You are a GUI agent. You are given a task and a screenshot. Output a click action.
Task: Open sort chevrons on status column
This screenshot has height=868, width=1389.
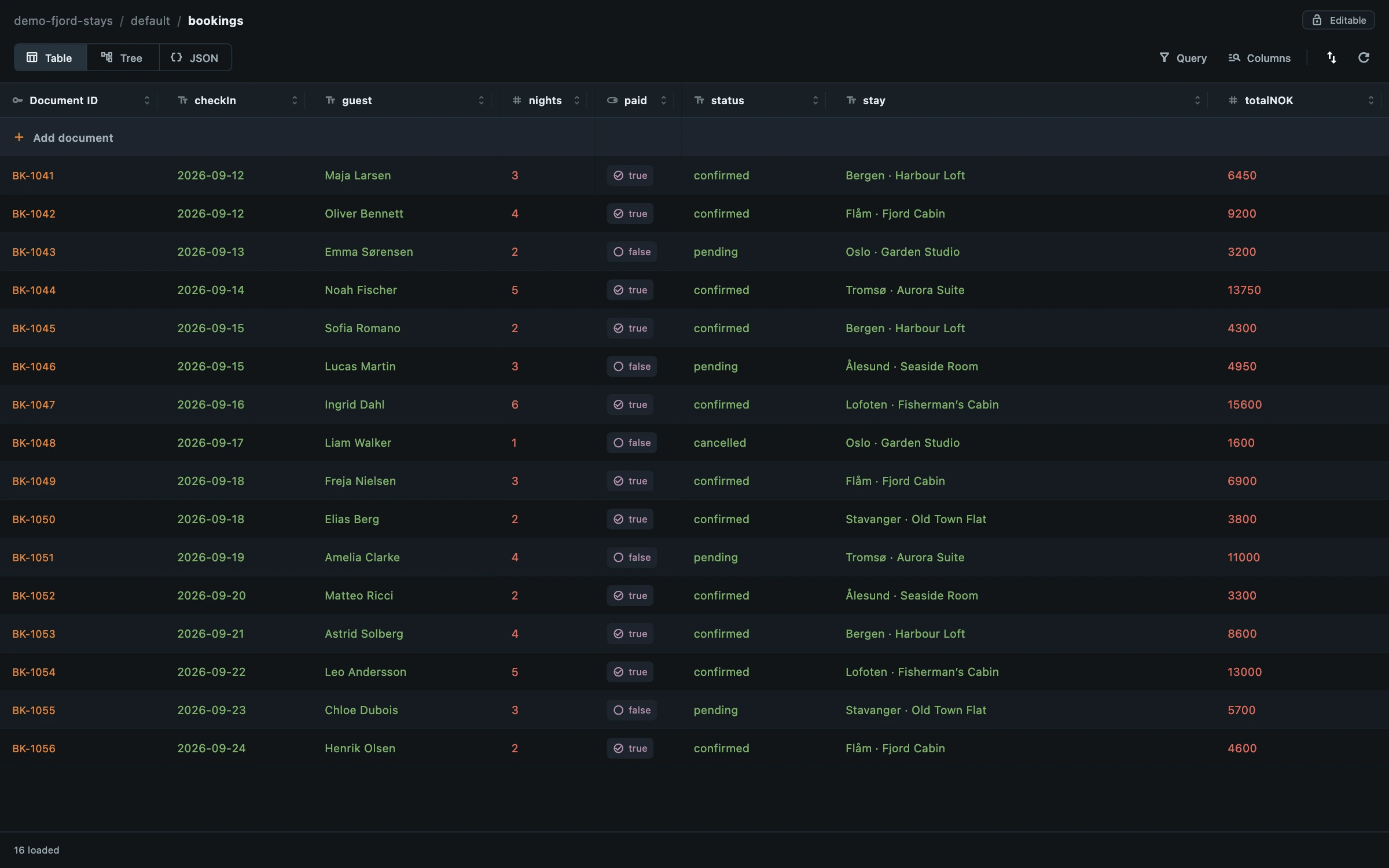[x=815, y=100]
